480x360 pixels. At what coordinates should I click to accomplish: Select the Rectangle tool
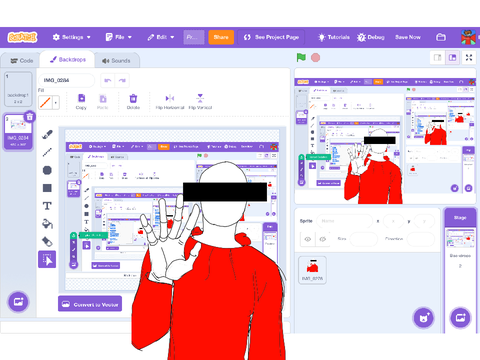(x=47, y=188)
